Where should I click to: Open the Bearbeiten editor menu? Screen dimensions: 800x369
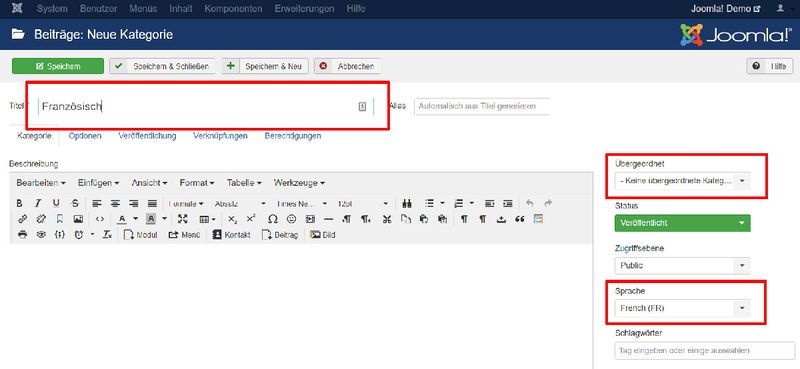point(41,183)
